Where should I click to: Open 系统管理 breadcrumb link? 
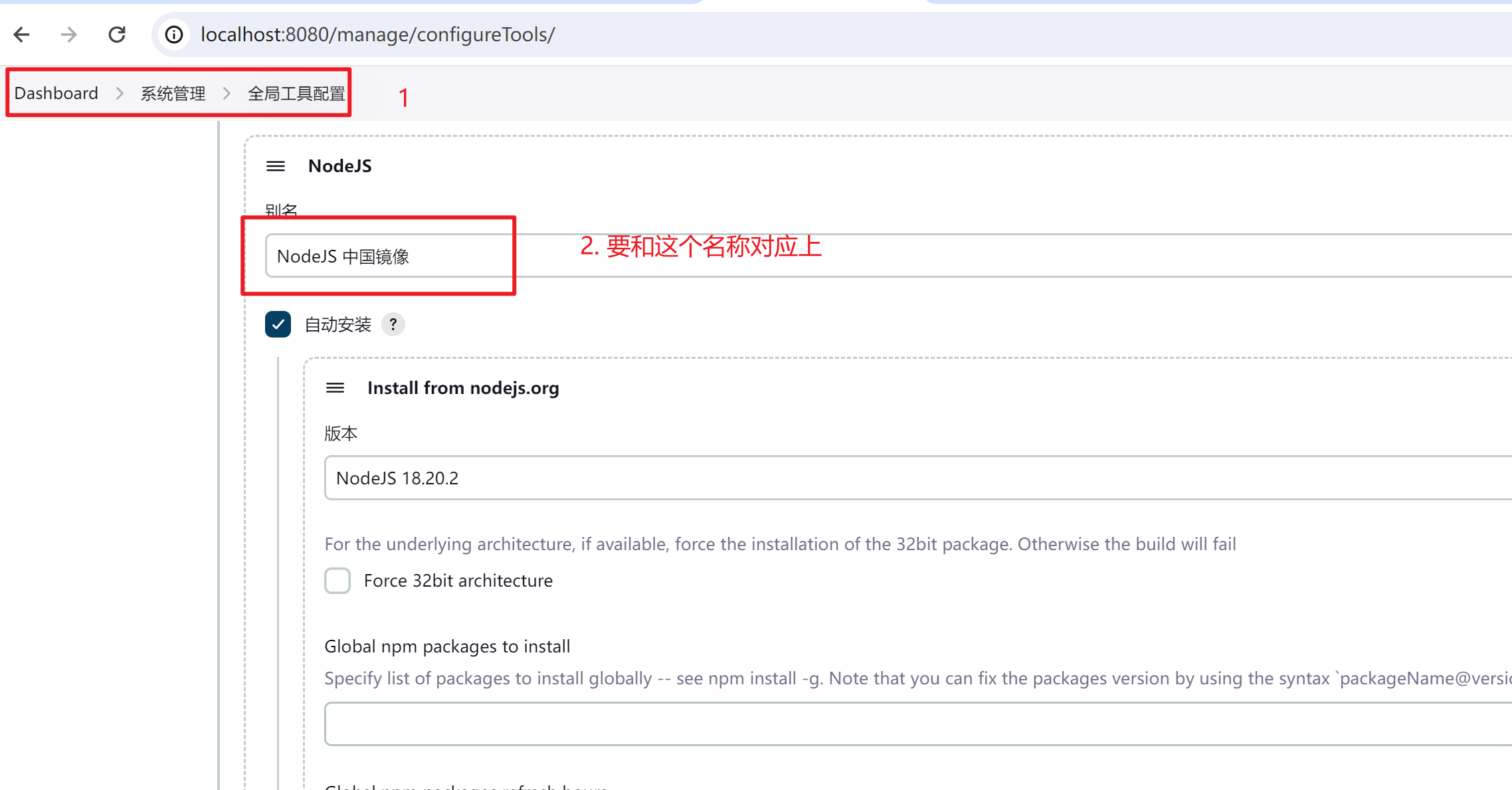[x=173, y=93]
